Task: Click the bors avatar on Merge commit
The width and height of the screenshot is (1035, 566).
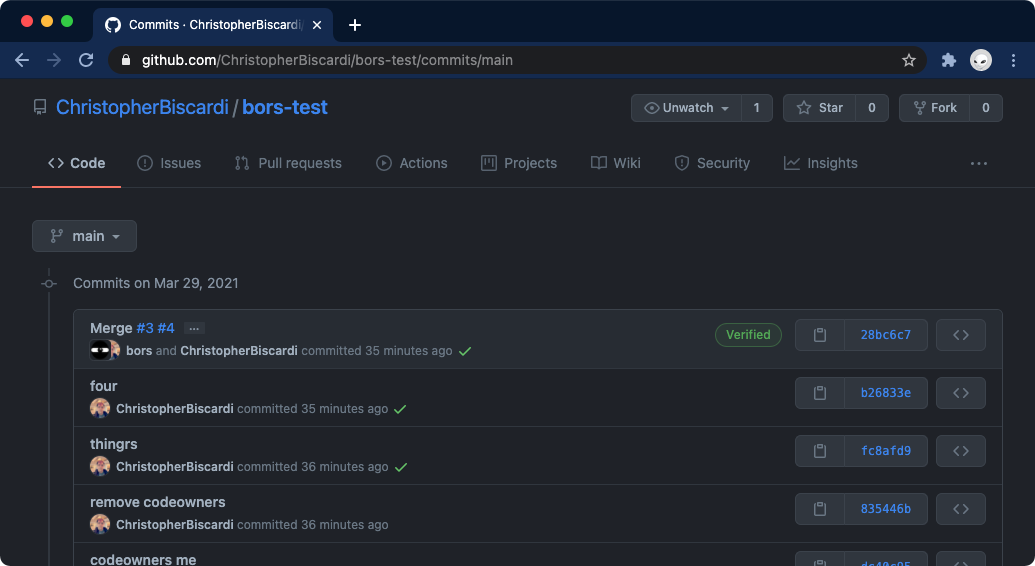Action: pos(100,350)
